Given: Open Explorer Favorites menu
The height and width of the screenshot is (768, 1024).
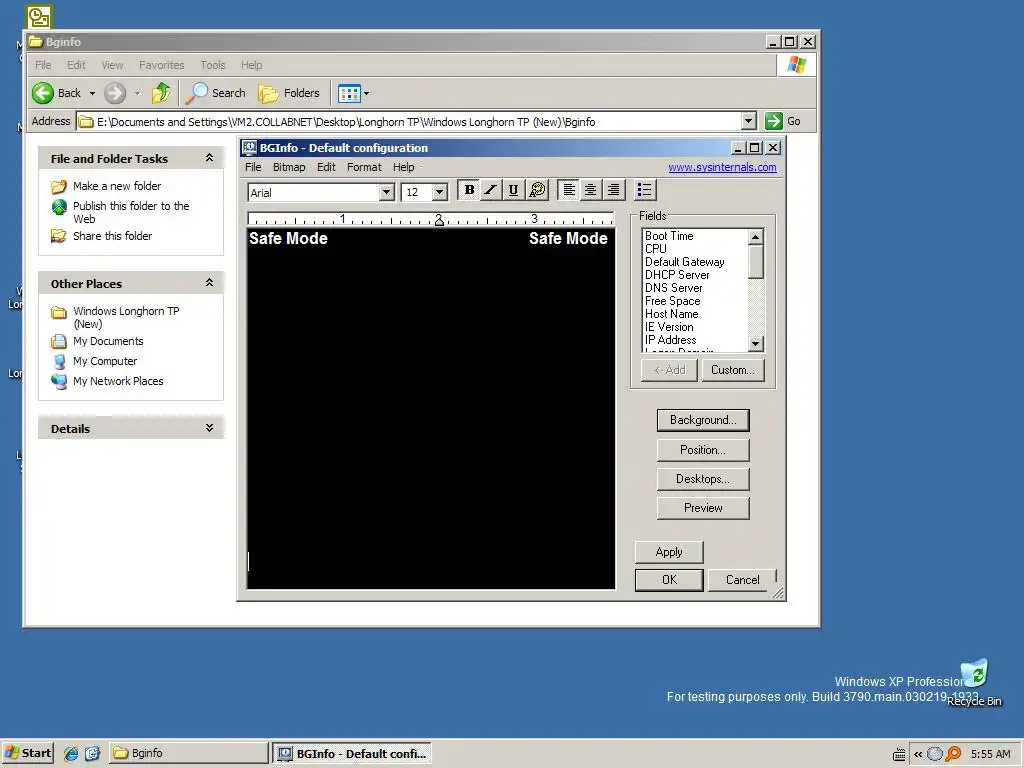Looking at the screenshot, I should (x=161, y=65).
